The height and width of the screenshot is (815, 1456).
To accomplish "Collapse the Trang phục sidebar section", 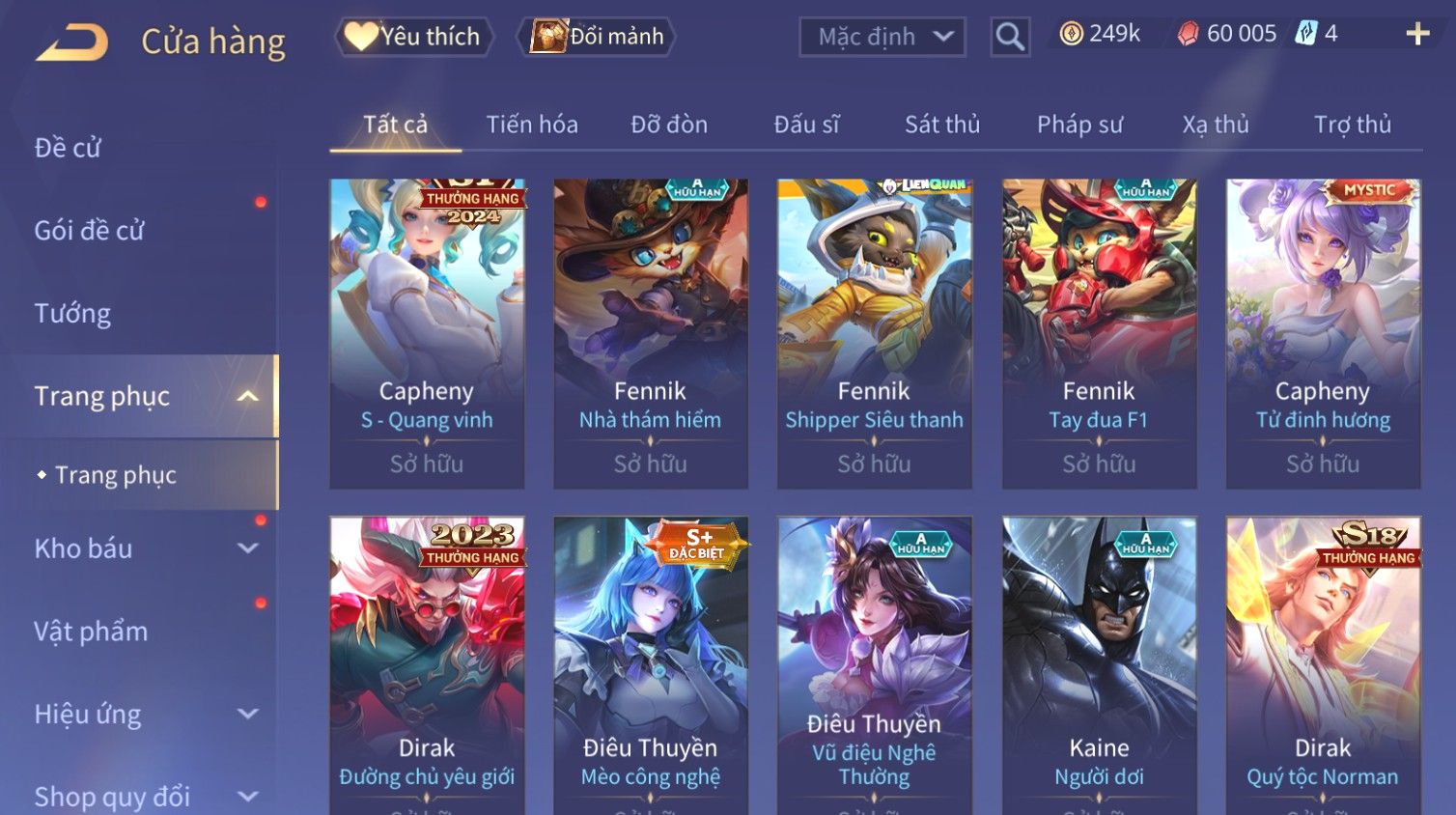I will coord(248,396).
